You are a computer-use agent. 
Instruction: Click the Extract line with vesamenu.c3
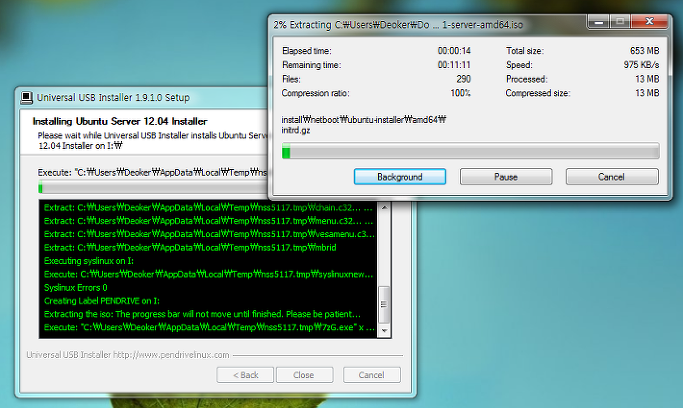click(x=209, y=234)
